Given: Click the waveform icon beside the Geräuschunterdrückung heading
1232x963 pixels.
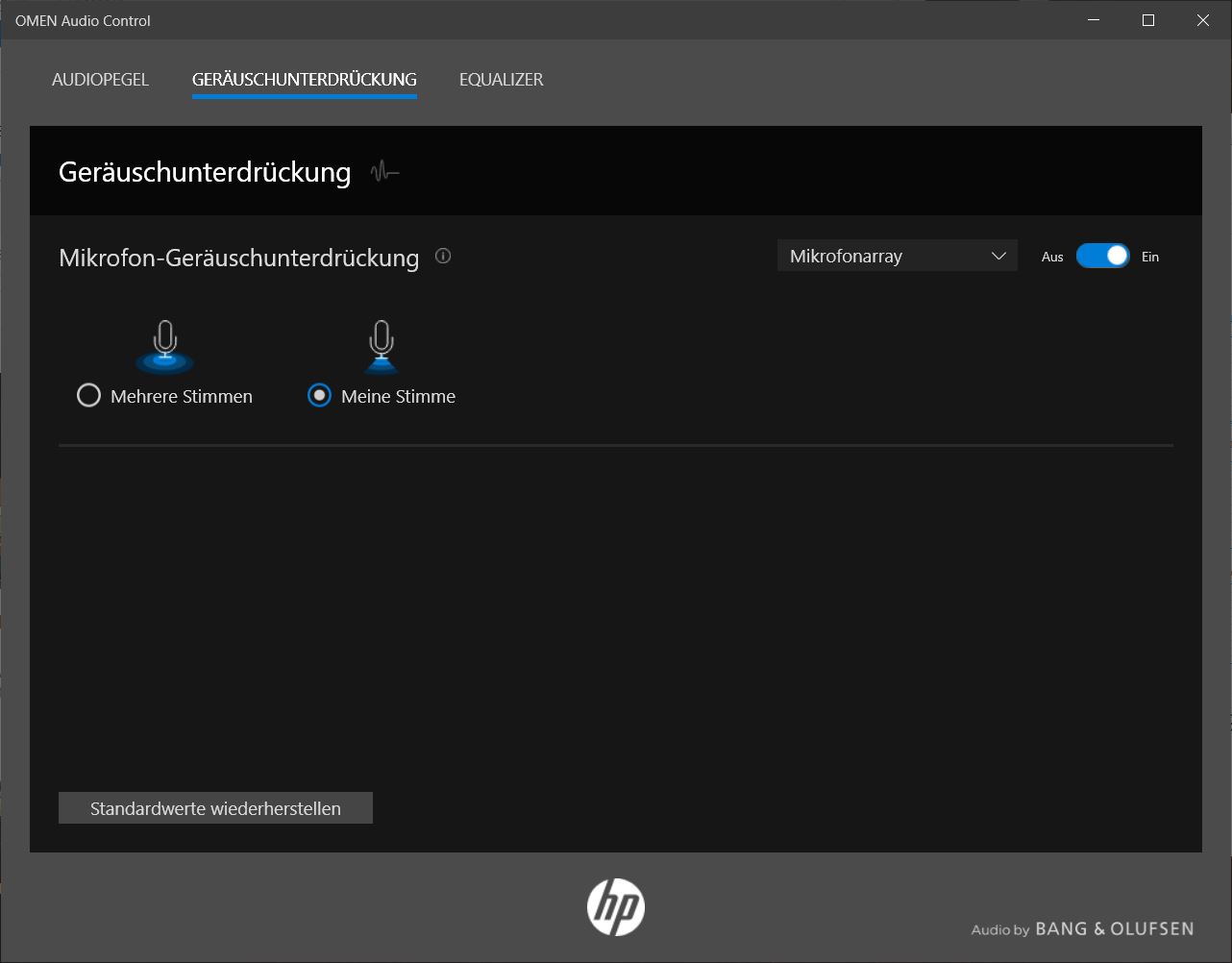Looking at the screenshot, I should pos(384,173).
